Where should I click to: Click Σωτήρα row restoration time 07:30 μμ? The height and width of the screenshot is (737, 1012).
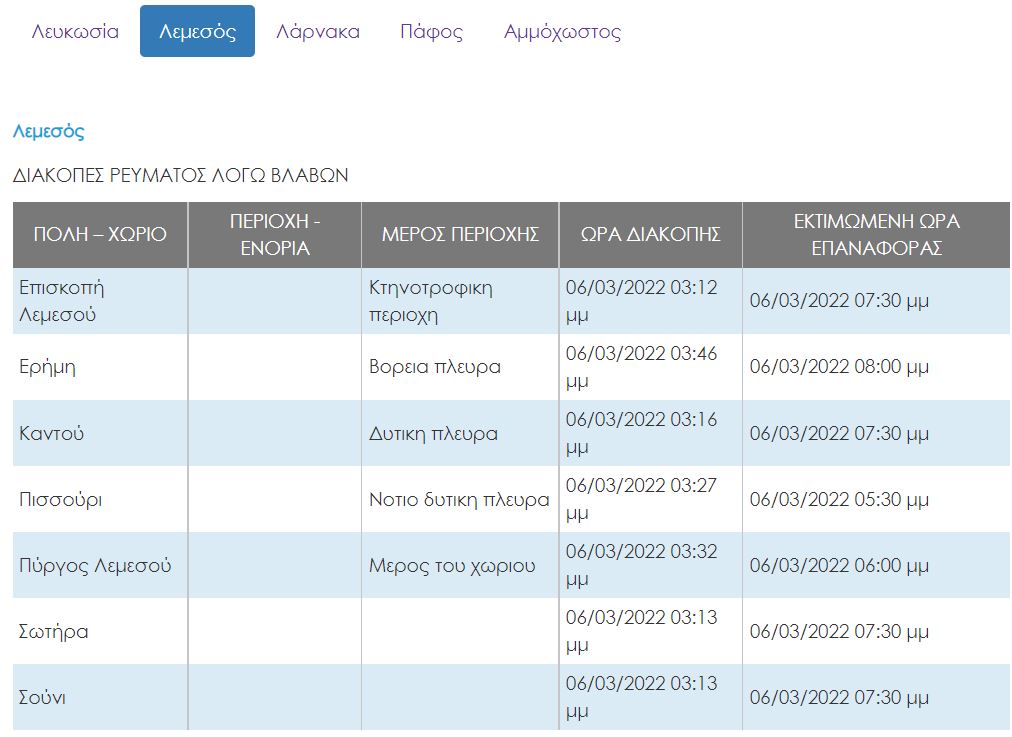coord(876,632)
